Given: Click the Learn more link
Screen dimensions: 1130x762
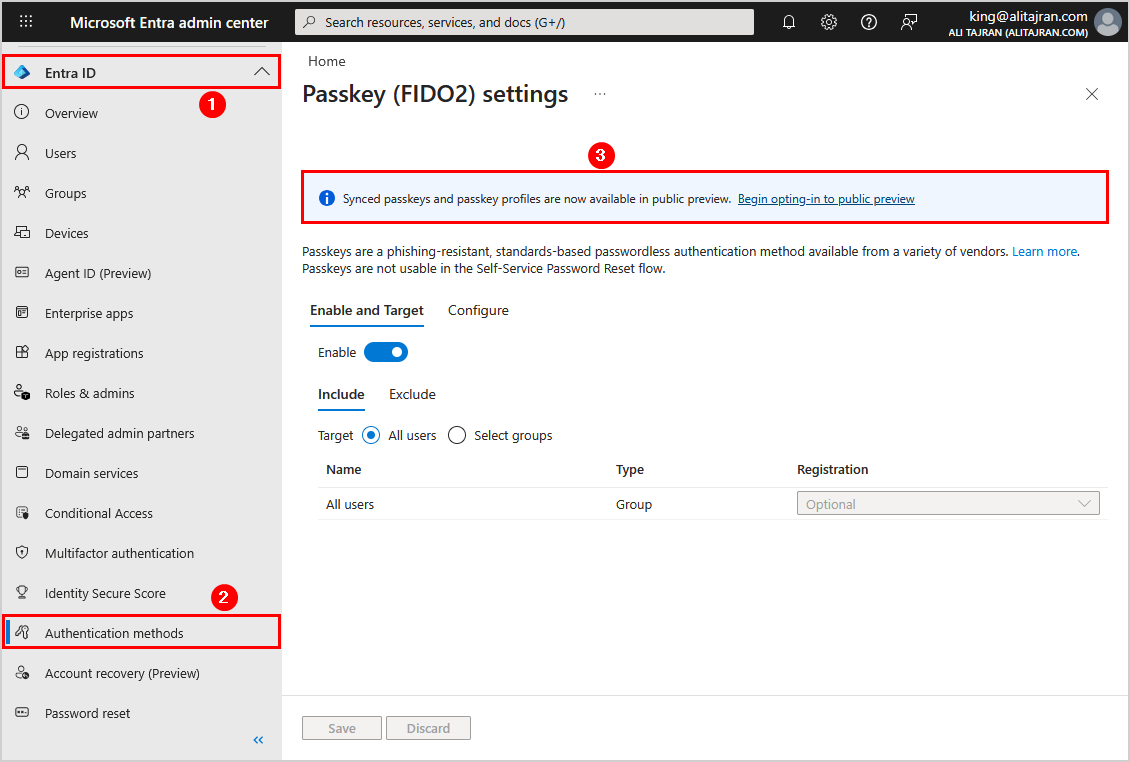Looking at the screenshot, I should click(1044, 252).
